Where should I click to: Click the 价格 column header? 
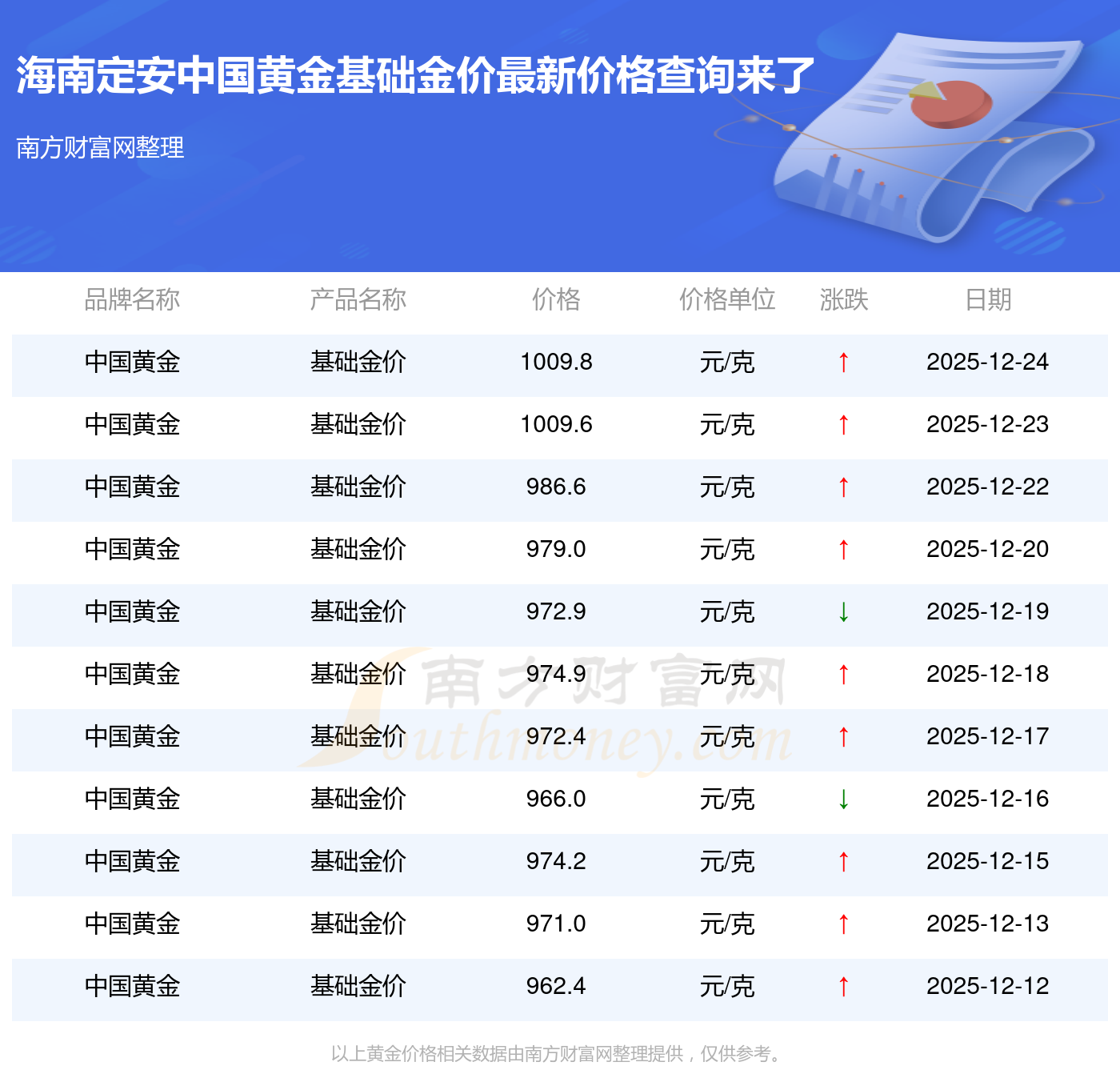point(556,299)
